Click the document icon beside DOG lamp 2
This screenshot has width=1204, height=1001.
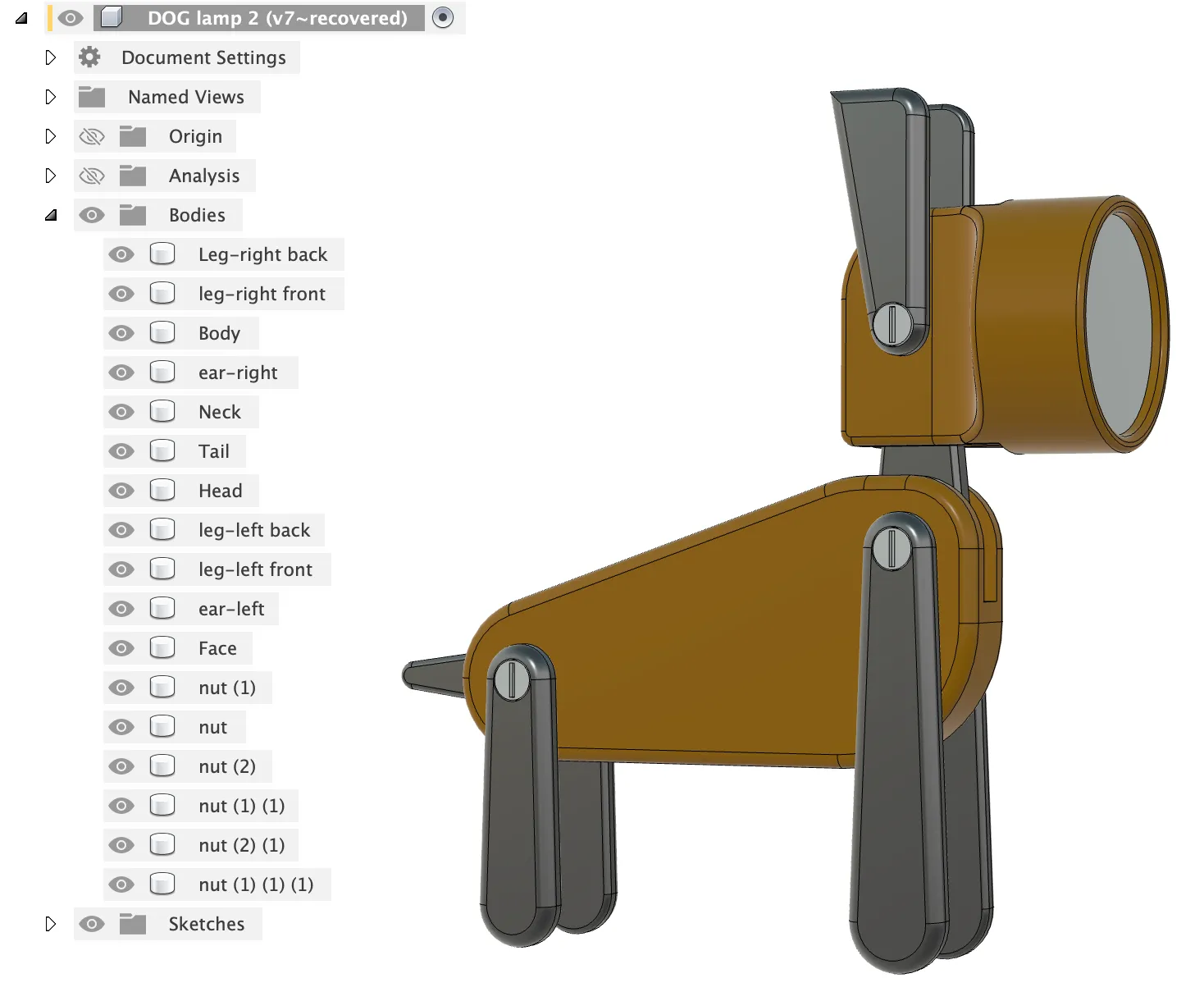pos(109,17)
